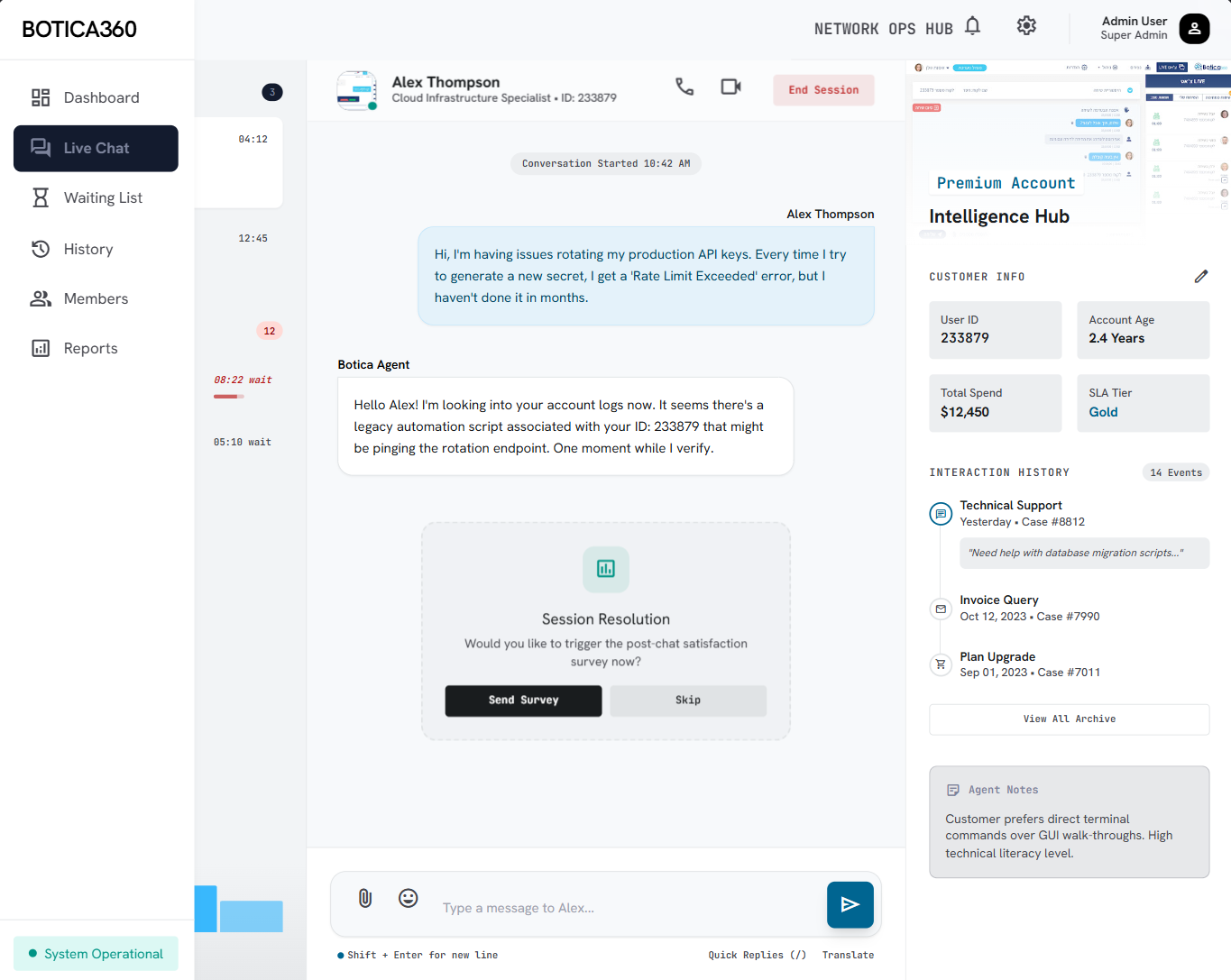
Task: Click the Agent Notes note icon
Action: pyautogui.click(x=952, y=790)
